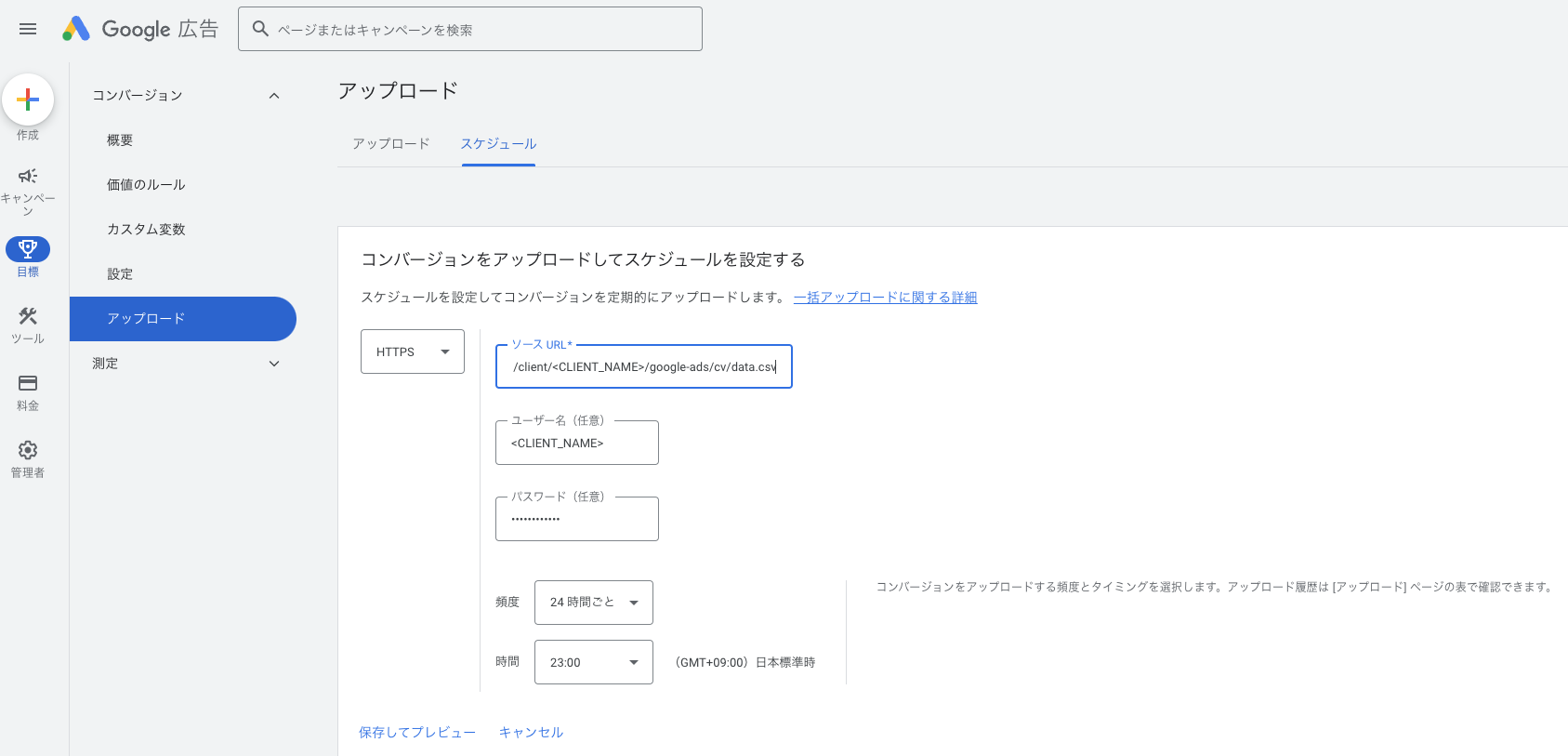Screen dimensions: 1568x756
Task: Select 価値のルール in sidebar
Action: tap(146, 185)
